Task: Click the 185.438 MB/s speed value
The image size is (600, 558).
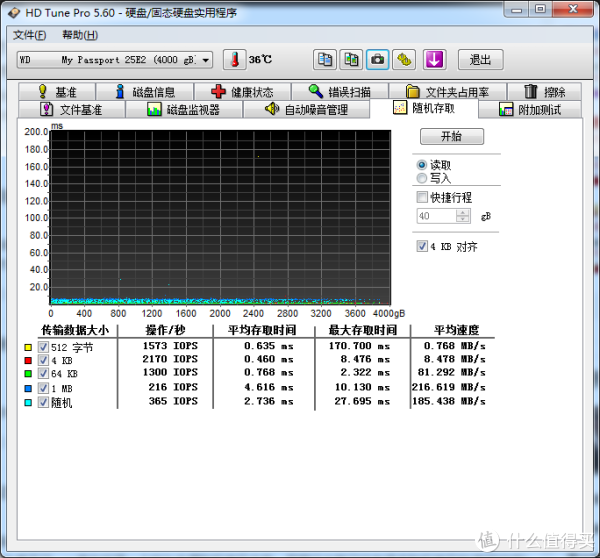Action: tap(449, 401)
